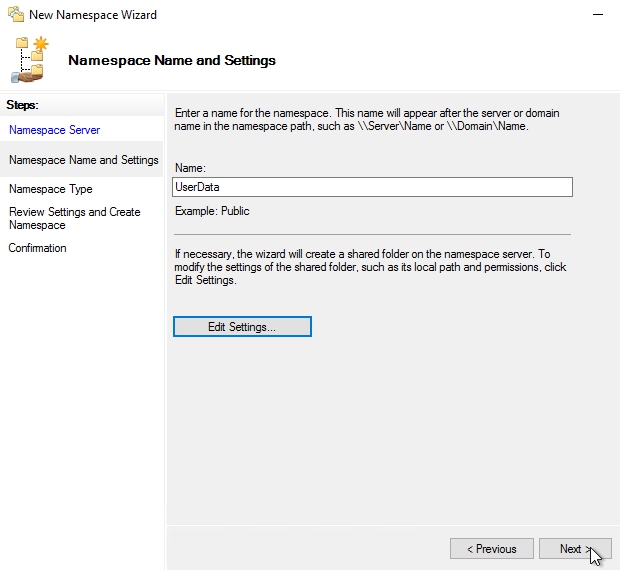Click the instruction text about namespace path
This screenshot has width=620, height=570.
click(x=366, y=120)
